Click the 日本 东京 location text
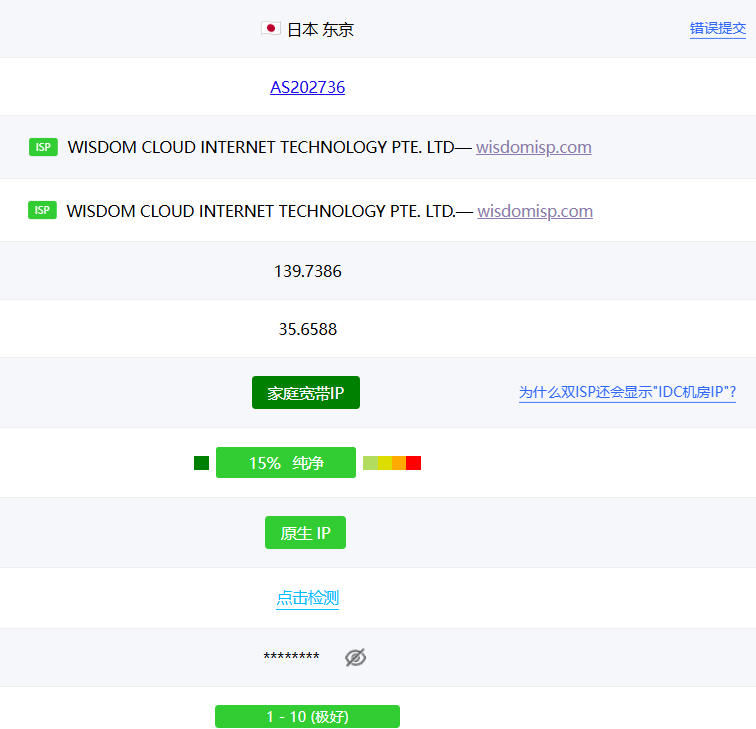Image resolution: width=756 pixels, height=729 pixels. pos(320,30)
